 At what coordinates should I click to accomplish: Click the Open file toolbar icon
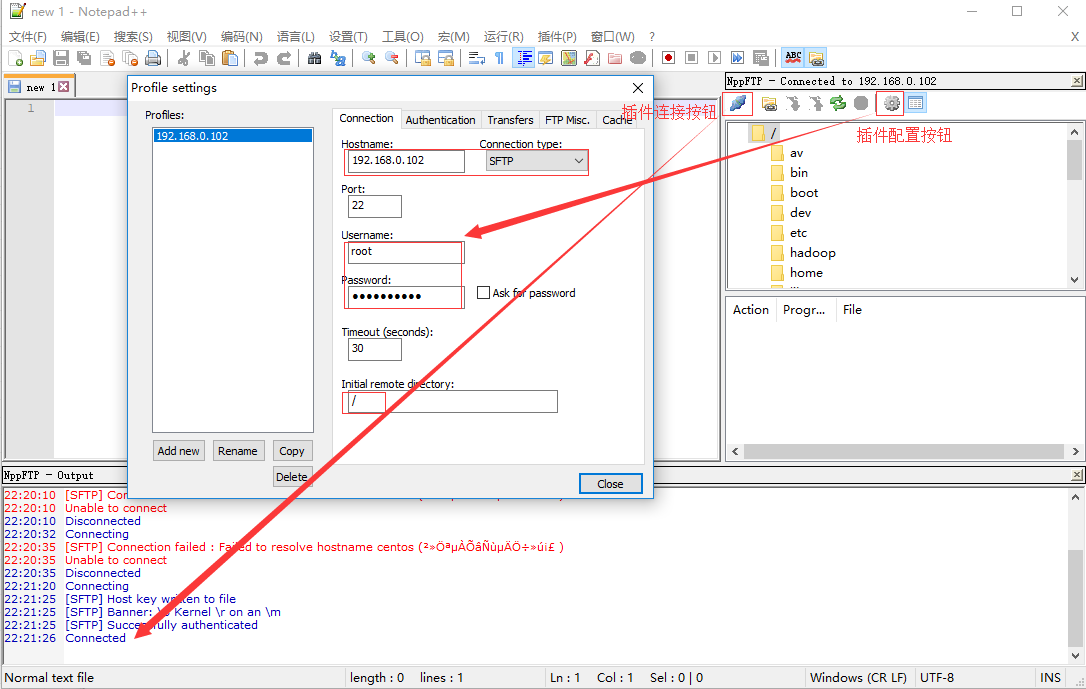click(x=37, y=58)
